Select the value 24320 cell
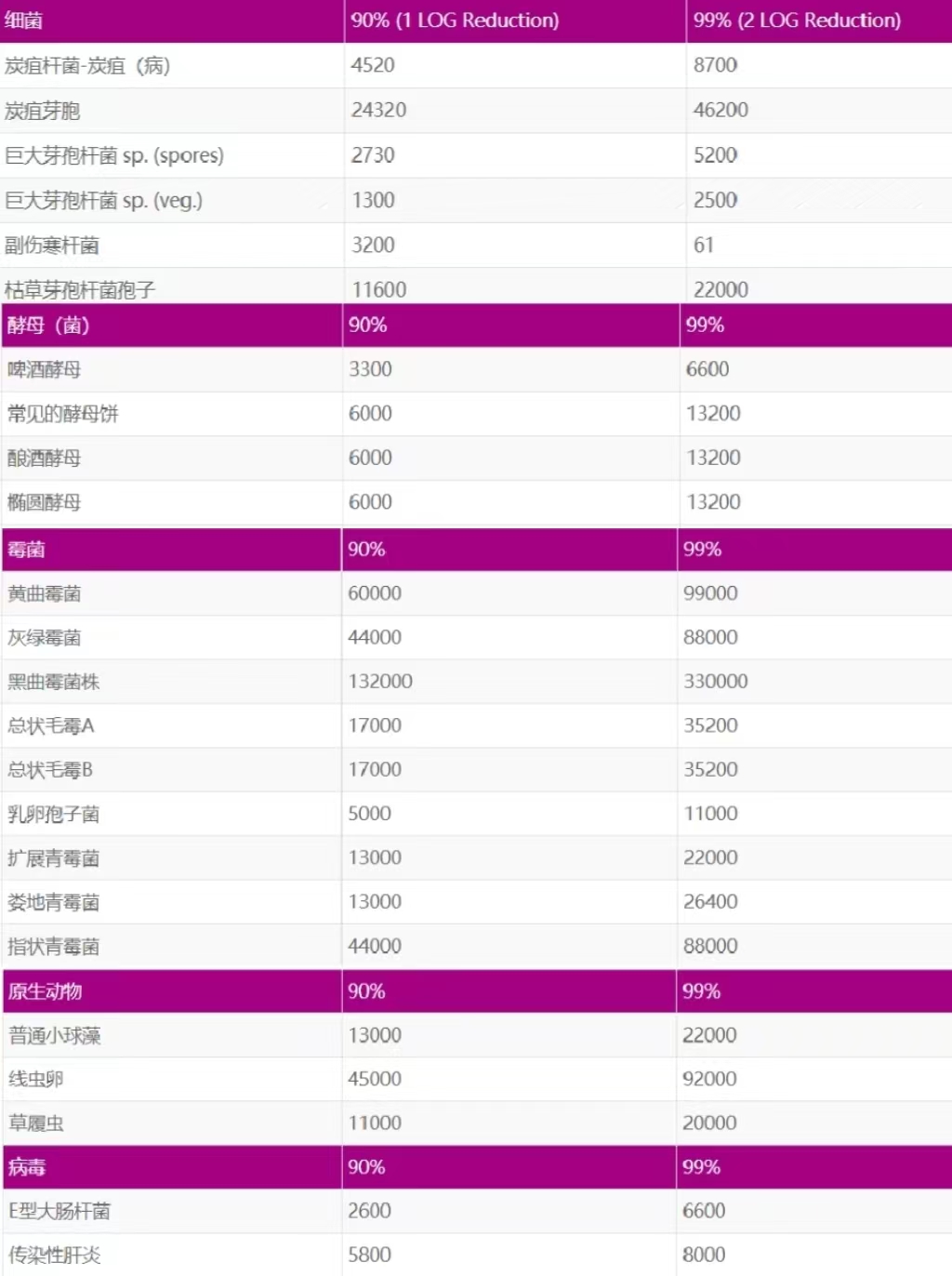 (x=378, y=110)
